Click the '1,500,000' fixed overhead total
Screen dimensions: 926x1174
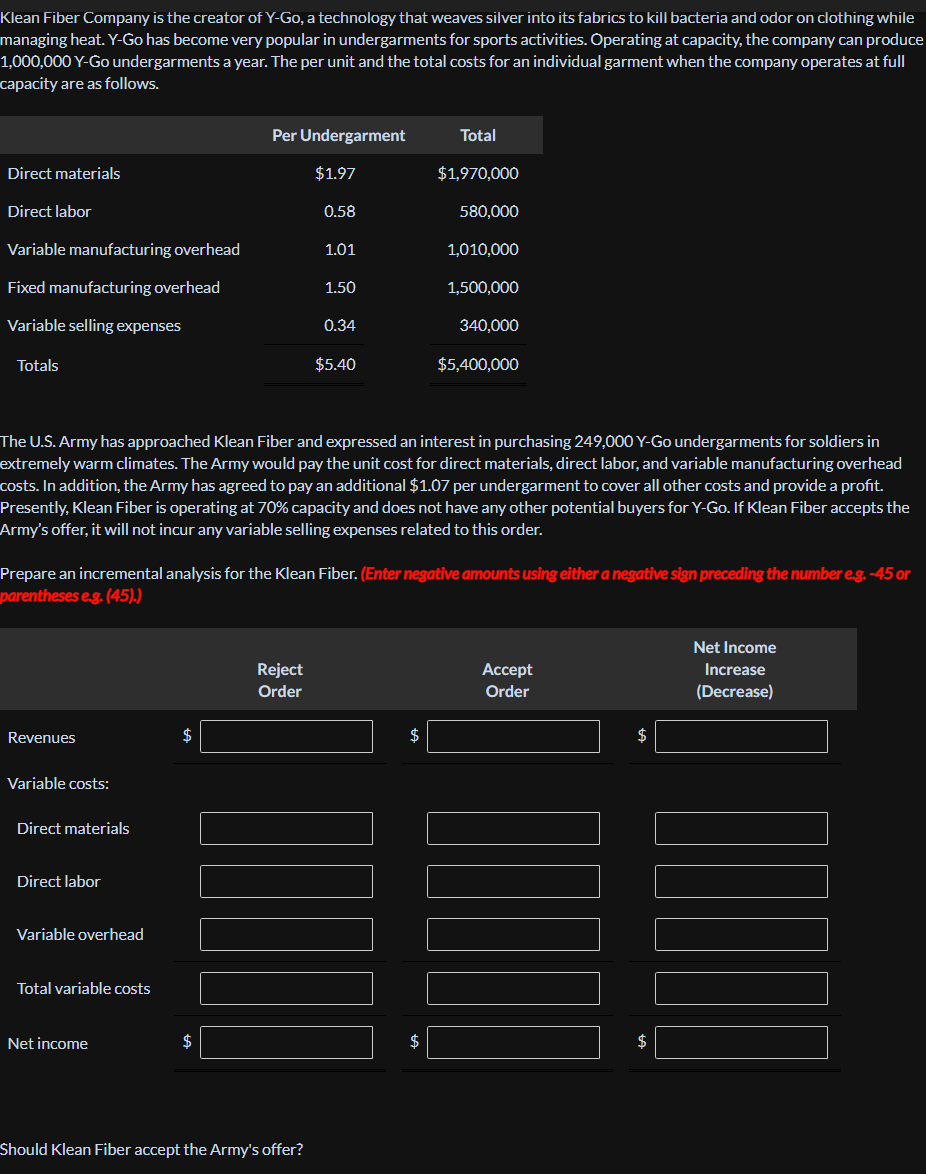[x=483, y=288]
